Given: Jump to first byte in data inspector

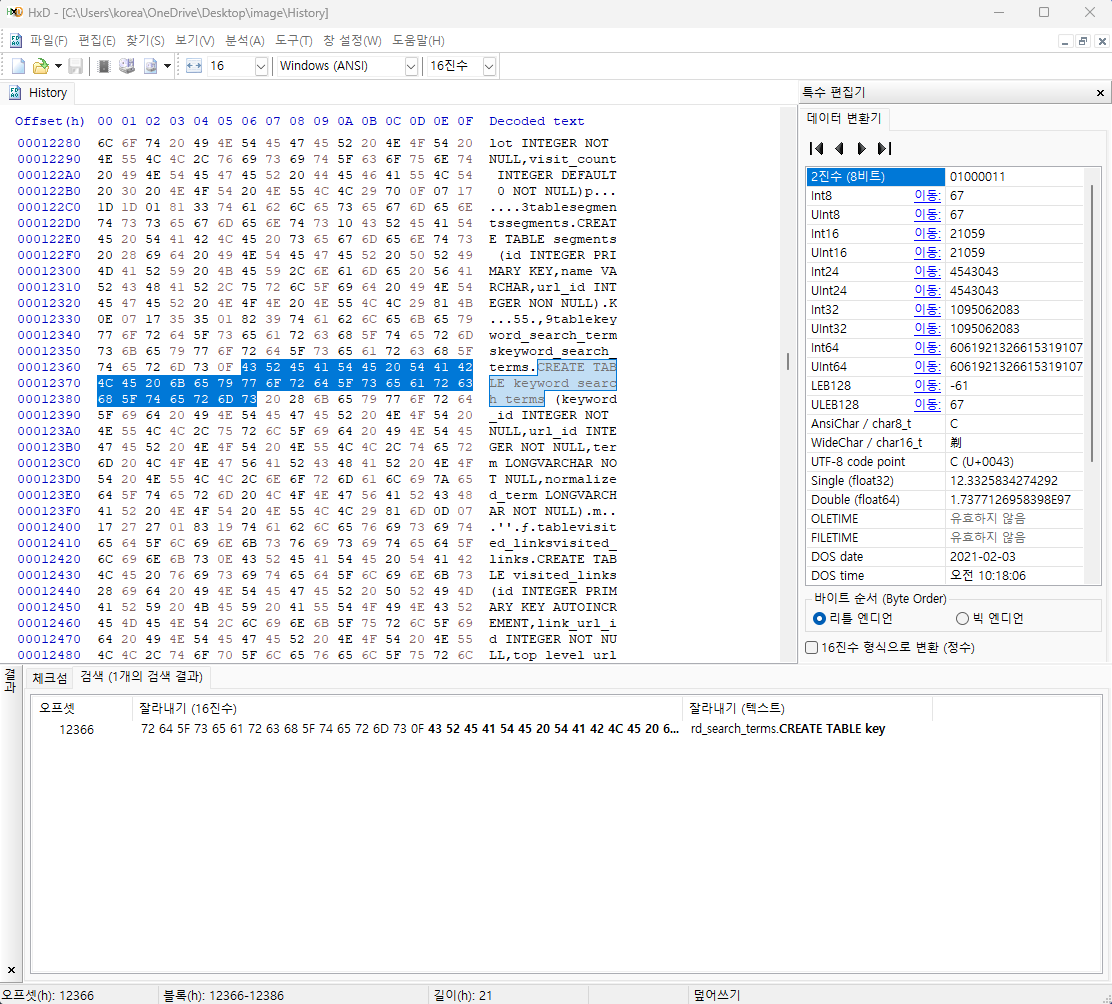Looking at the screenshot, I should (816, 149).
